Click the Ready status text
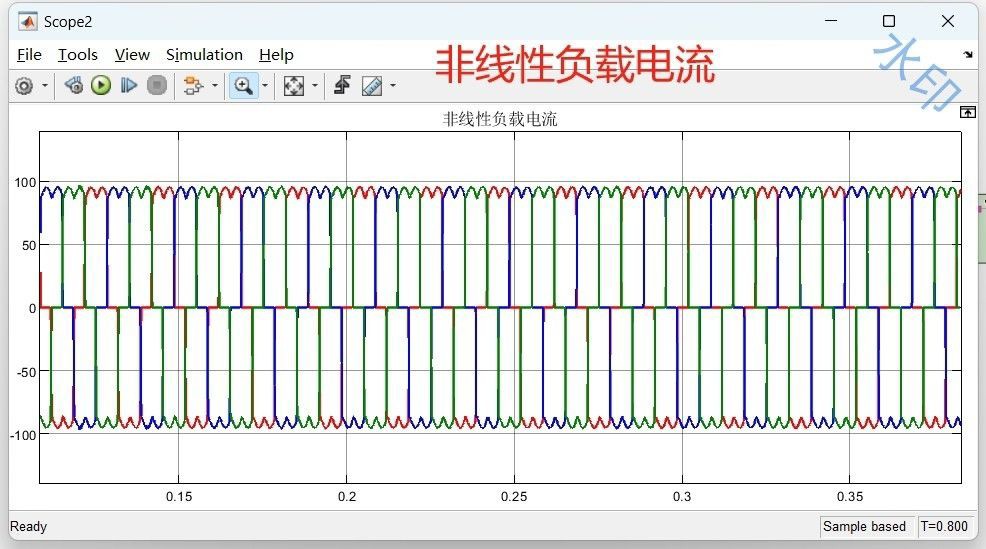Viewport: 986px width, 549px height. click(x=28, y=526)
